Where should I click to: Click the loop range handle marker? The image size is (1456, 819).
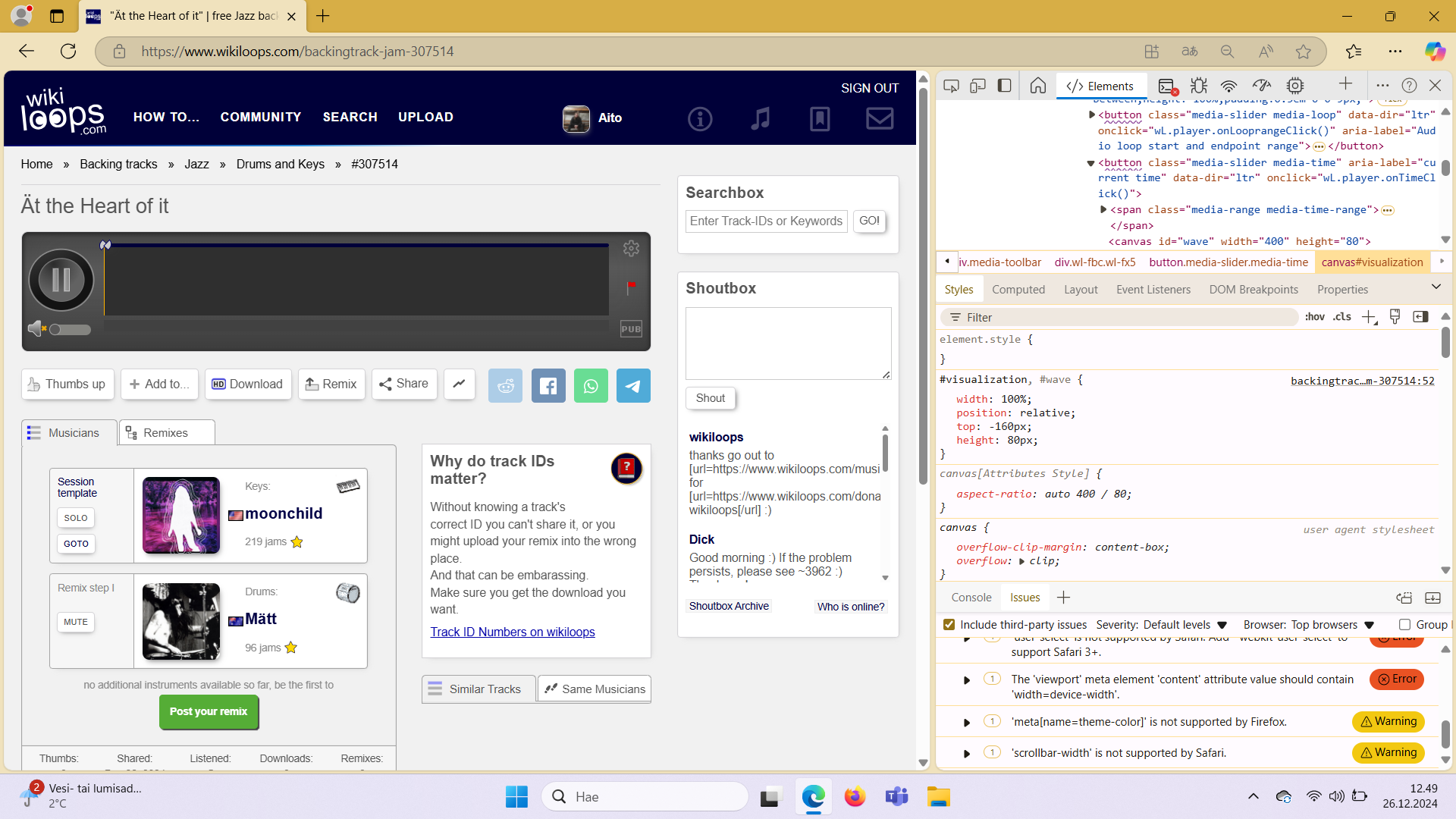(105, 245)
